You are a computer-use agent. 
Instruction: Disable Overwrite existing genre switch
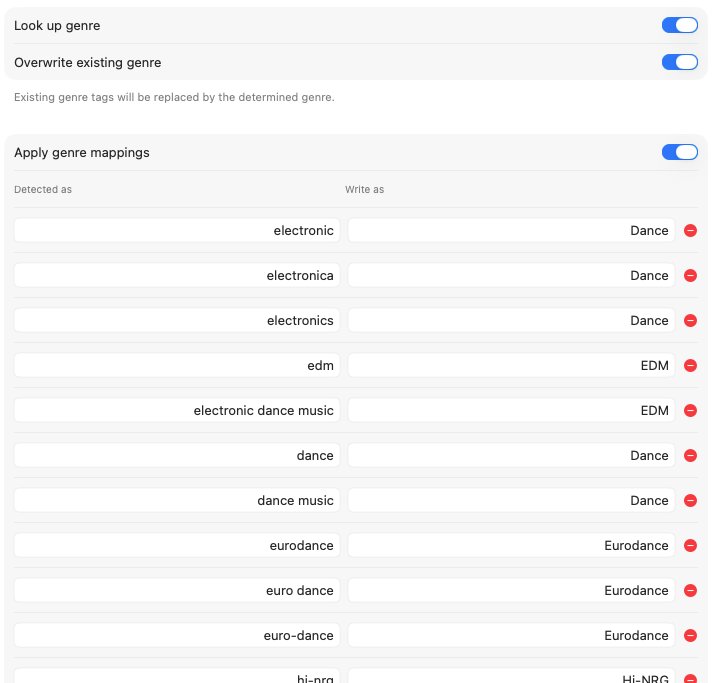[x=679, y=62]
